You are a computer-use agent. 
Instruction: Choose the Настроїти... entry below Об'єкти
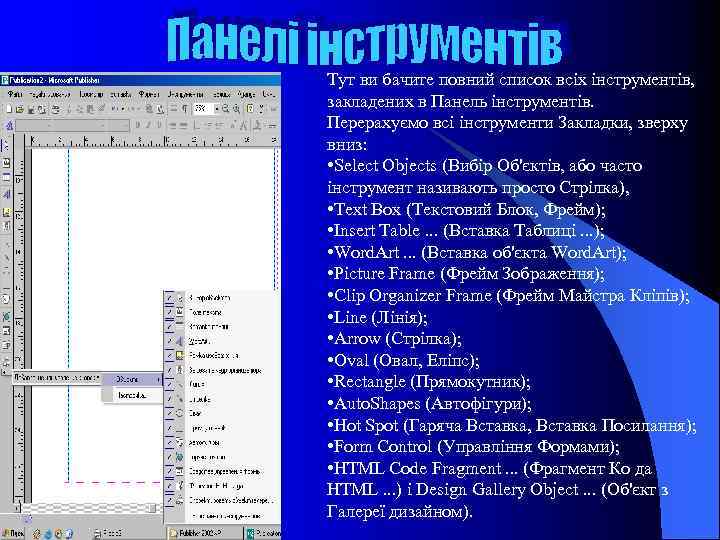point(132,395)
